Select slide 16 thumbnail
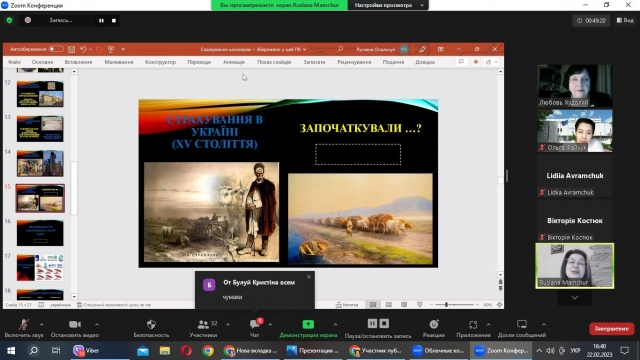Image resolution: width=640 pixels, height=360 pixels. [40, 233]
